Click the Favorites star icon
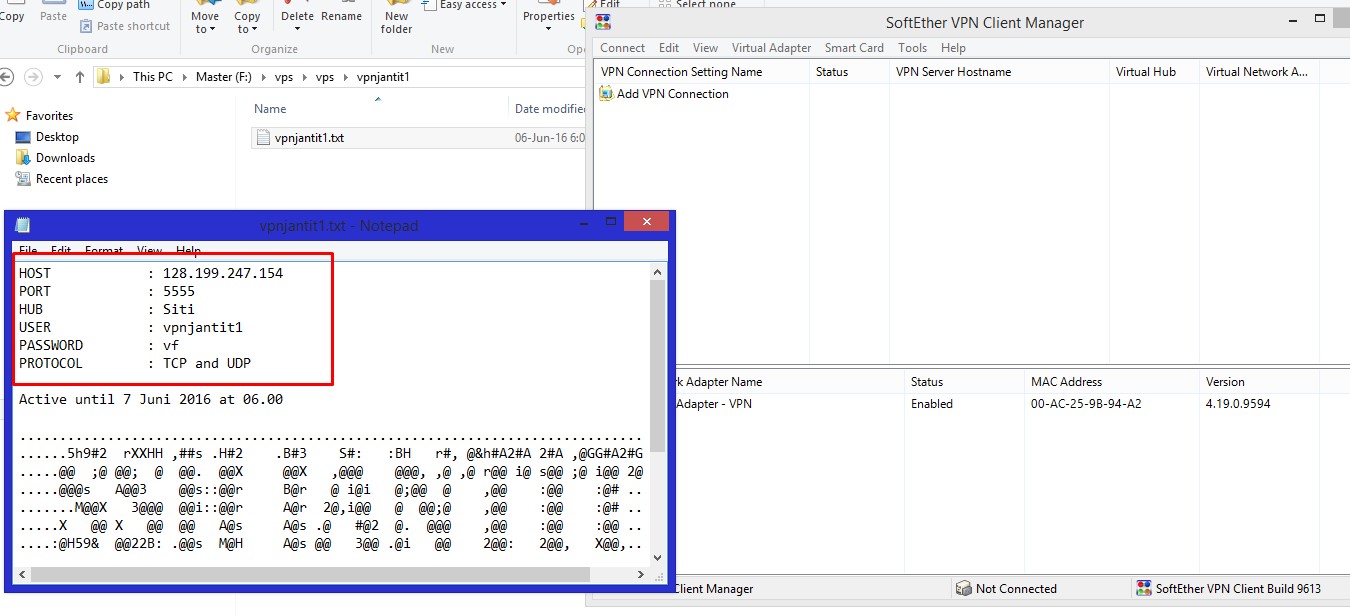1350x616 pixels. pyautogui.click(x=13, y=116)
